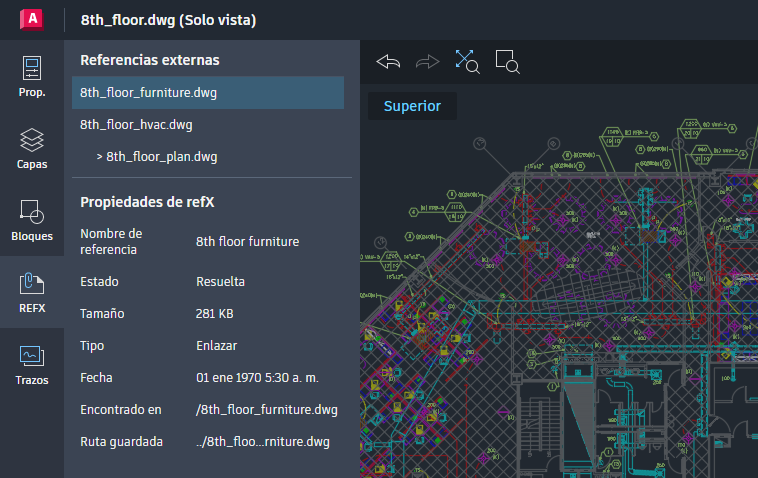Image resolution: width=758 pixels, height=478 pixels.
Task: Click the 'Estado' property label
Action: [x=99, y=281]
